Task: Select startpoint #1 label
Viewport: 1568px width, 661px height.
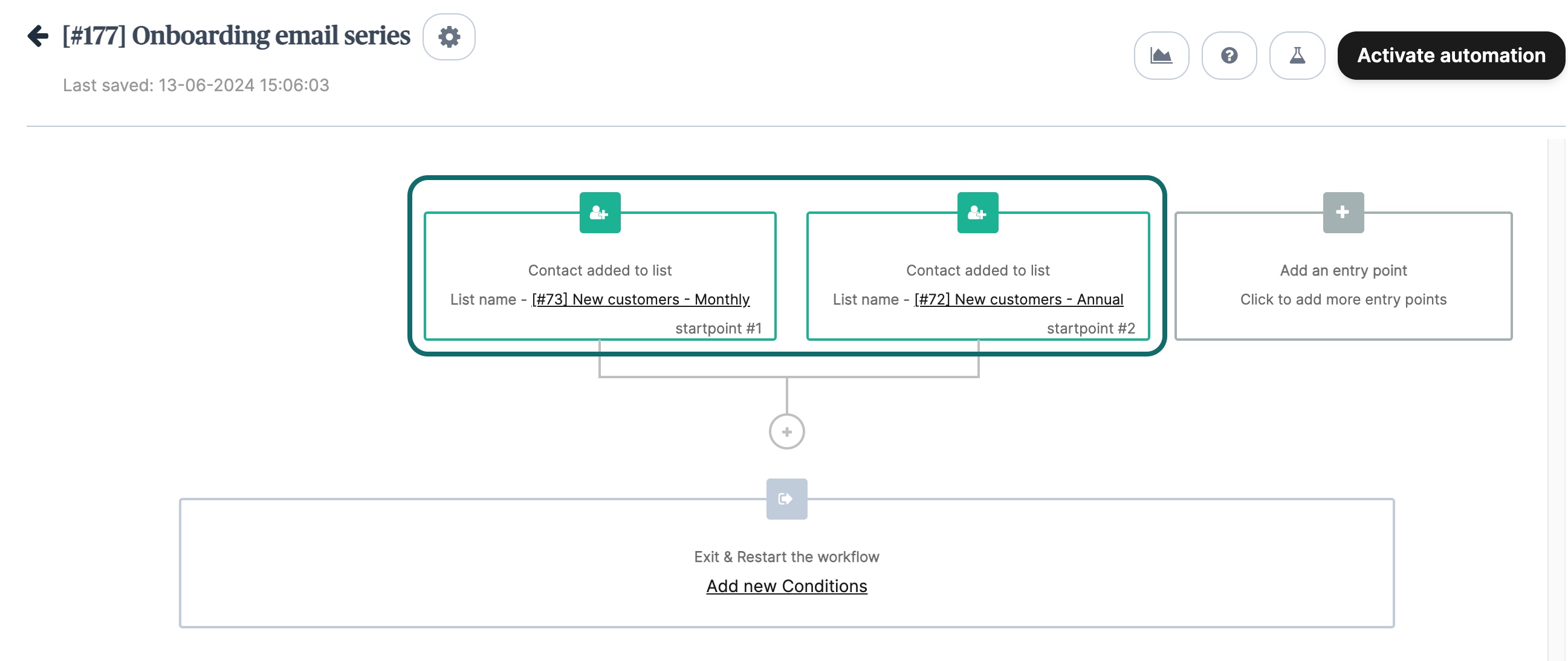Action: coord(718,328)
